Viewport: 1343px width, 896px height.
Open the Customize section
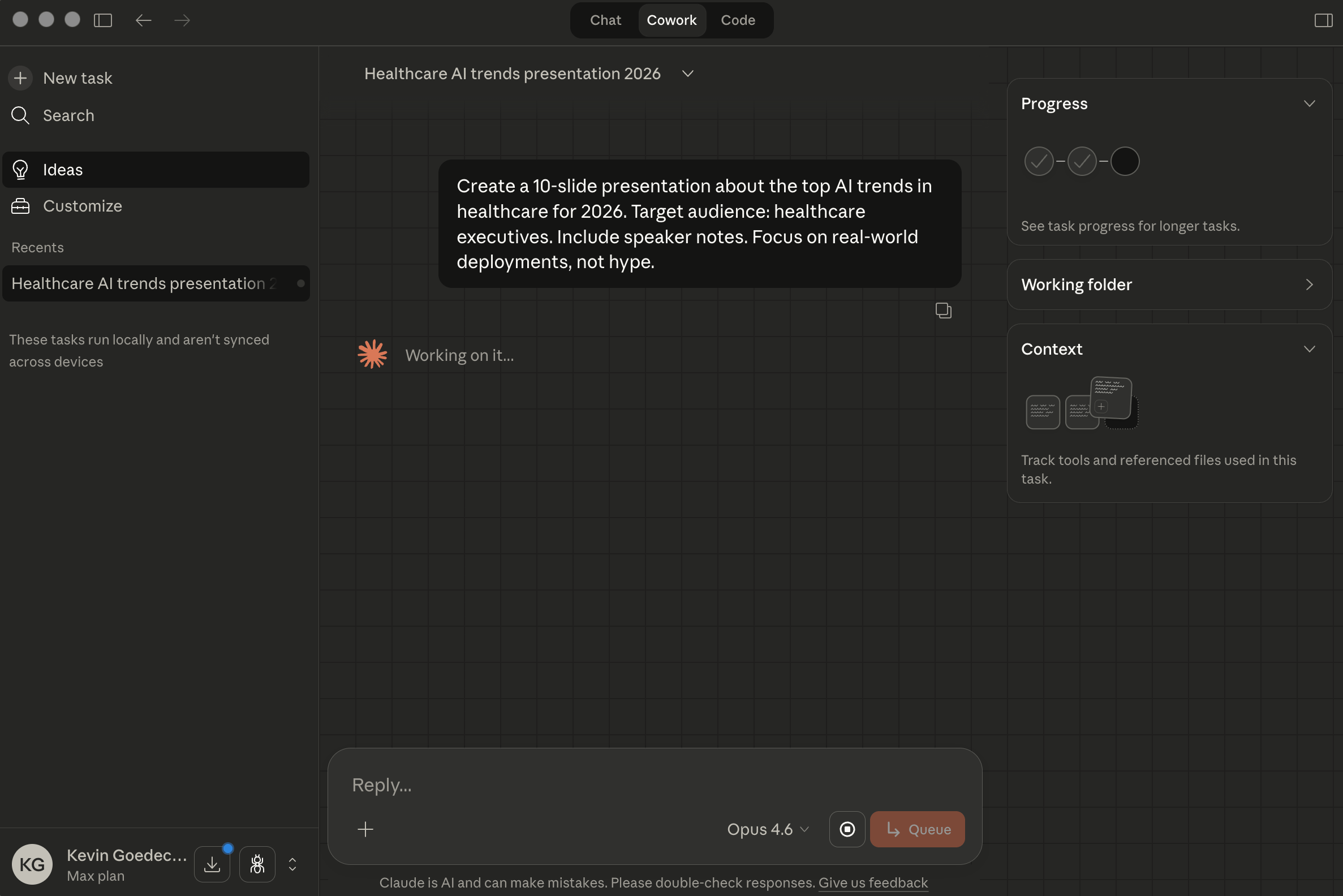83,206
